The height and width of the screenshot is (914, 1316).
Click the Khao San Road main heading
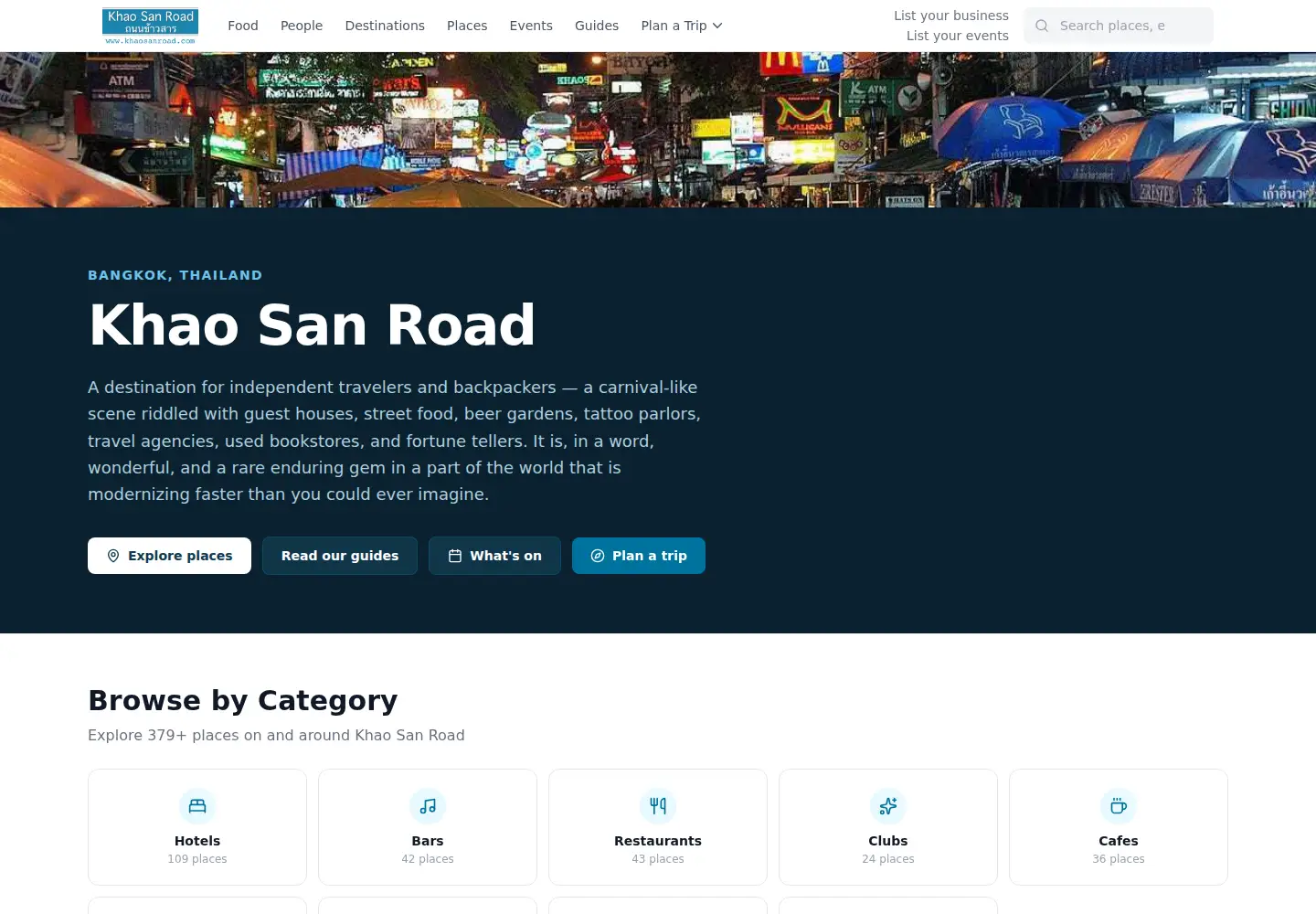[x=312, y=324]
